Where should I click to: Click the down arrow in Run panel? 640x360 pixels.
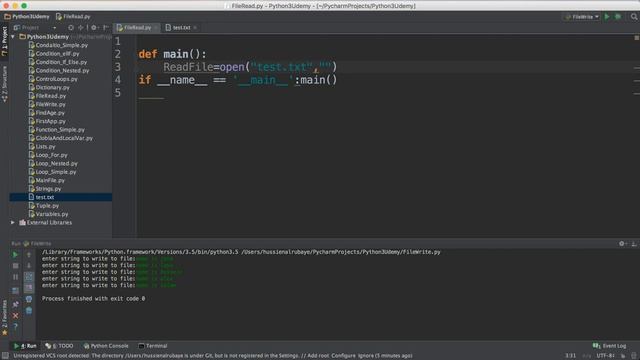click(x=29, y=266)
